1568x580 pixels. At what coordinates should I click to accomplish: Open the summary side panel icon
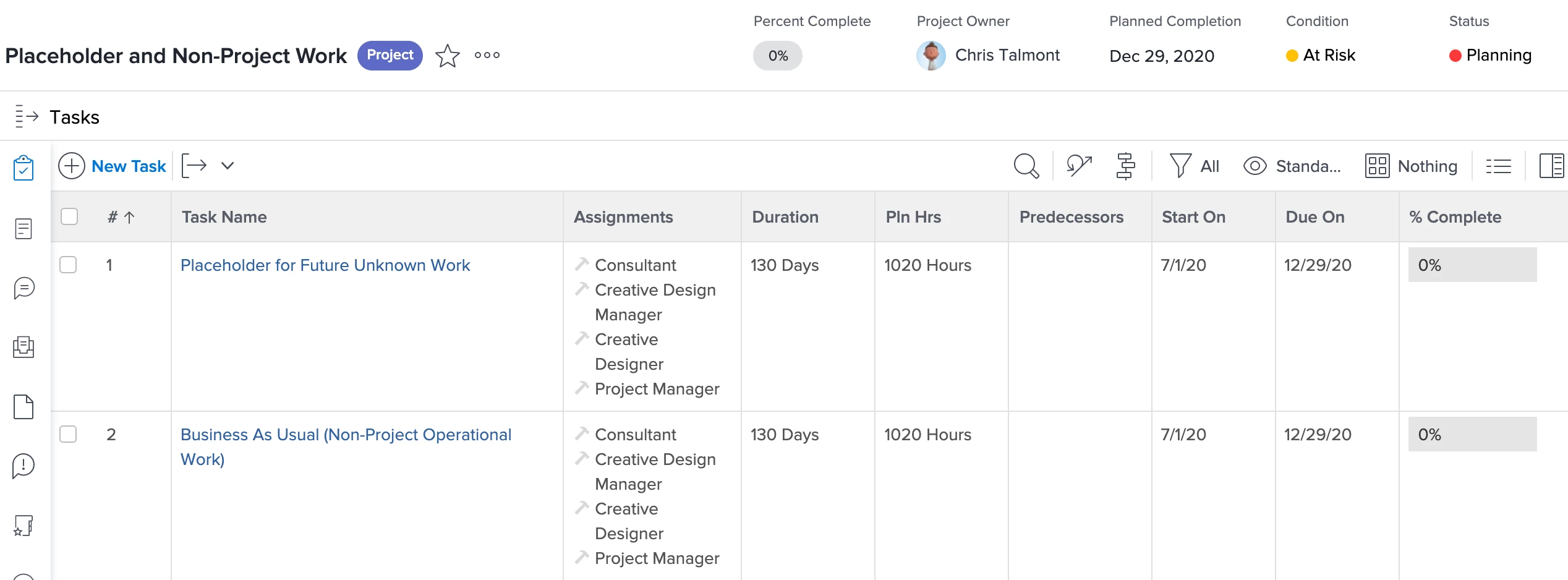(1551, 166)
